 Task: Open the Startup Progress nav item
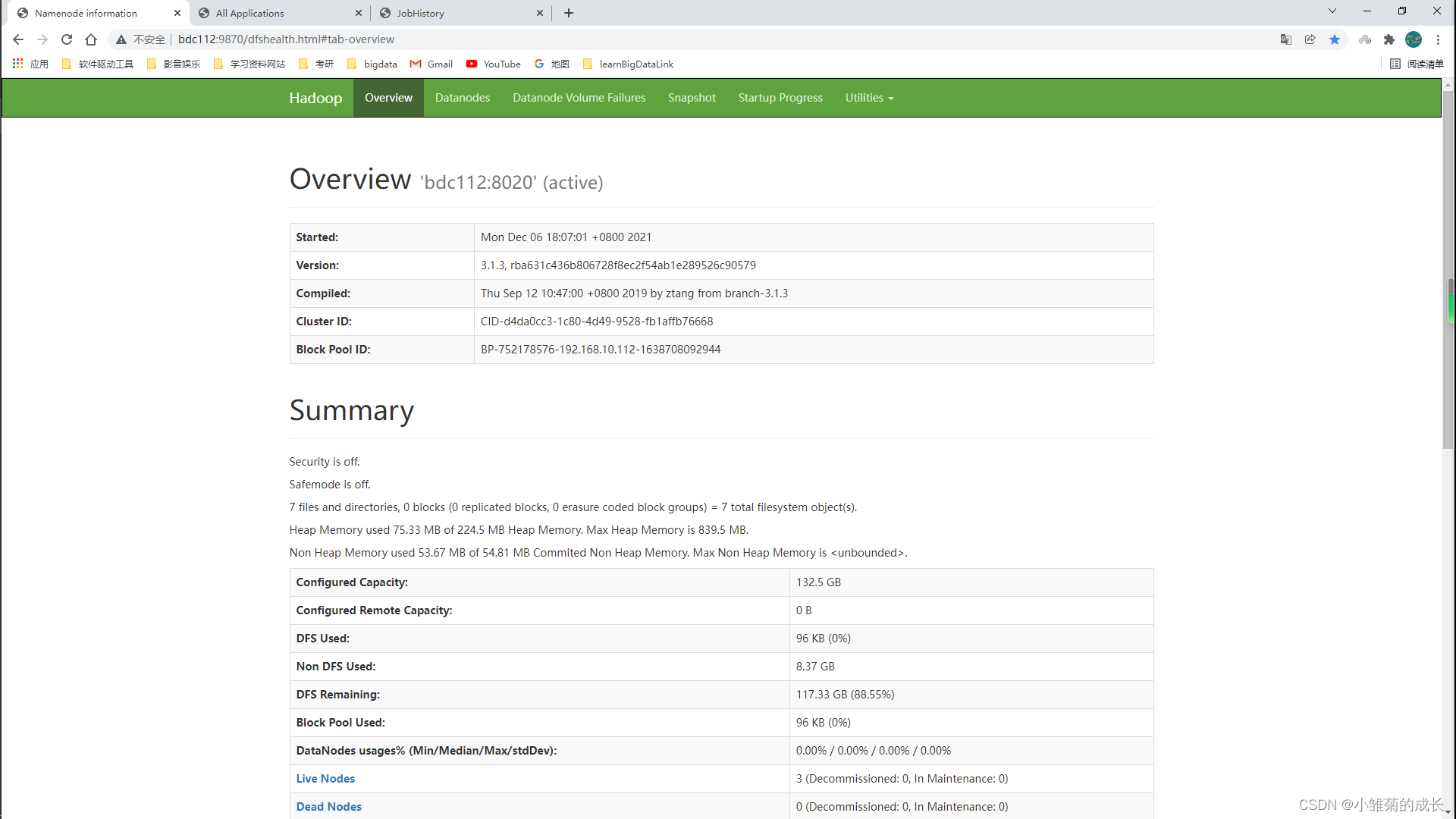780,98
